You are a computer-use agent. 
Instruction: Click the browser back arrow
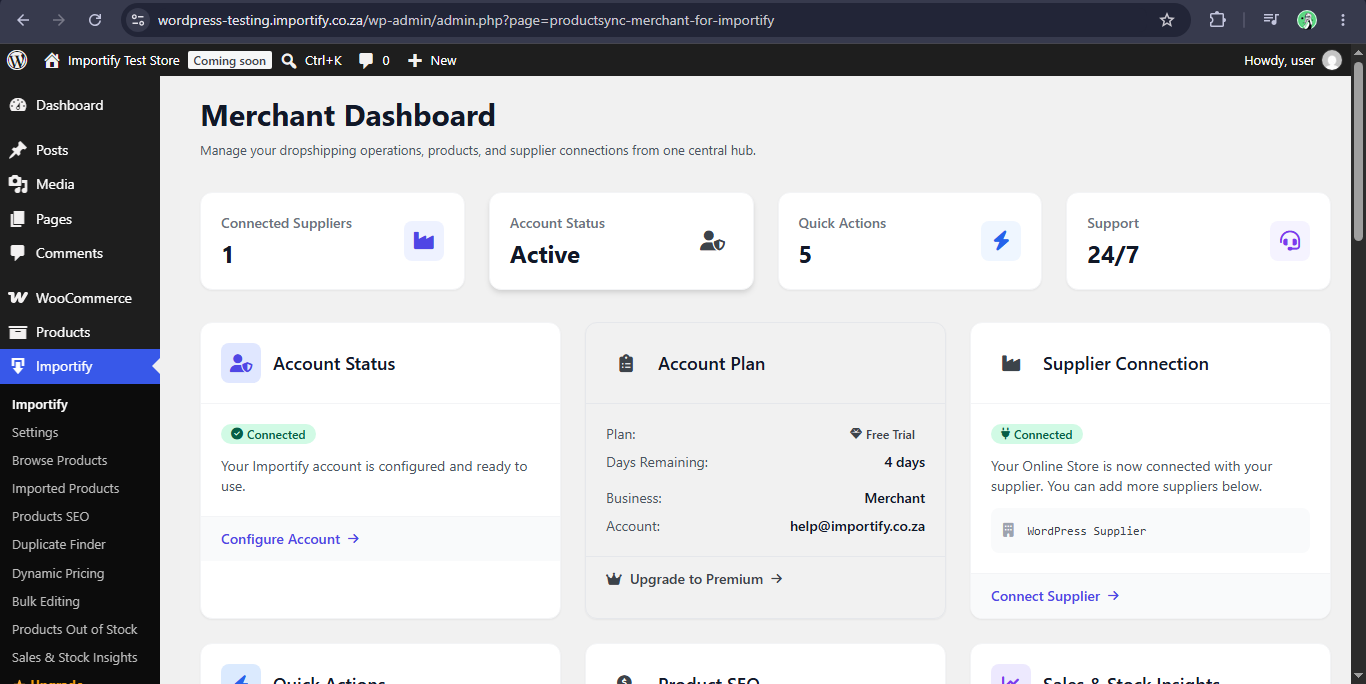(24, 20)
